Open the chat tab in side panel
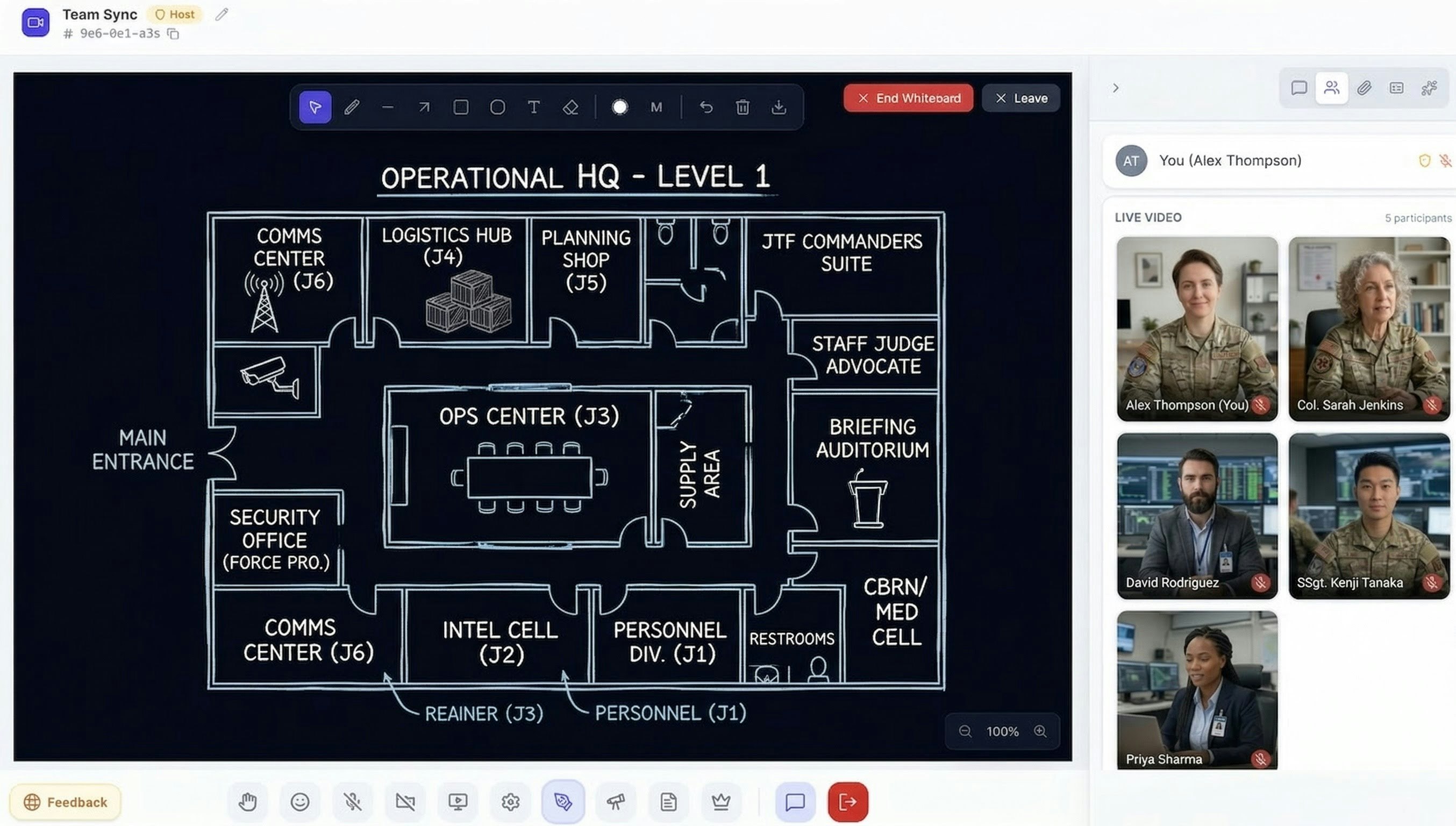This screenshot has width=1456, height=826. [x=1299, y=88]
